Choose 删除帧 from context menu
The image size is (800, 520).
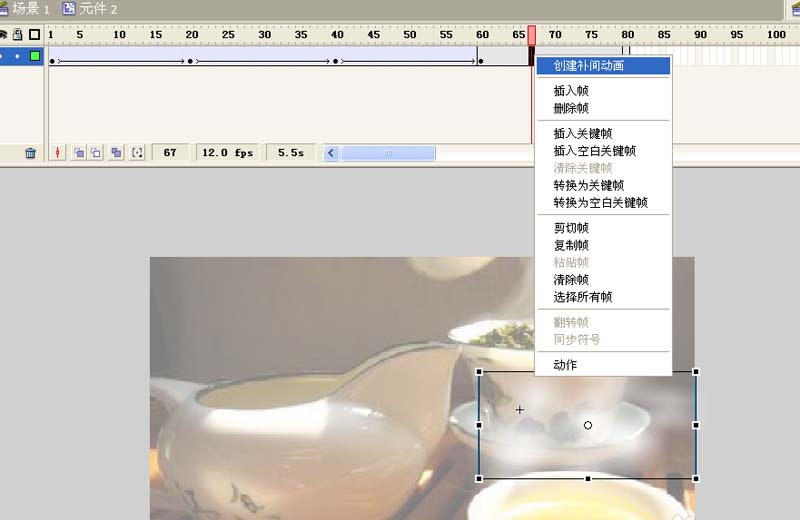tap(571, 108)
